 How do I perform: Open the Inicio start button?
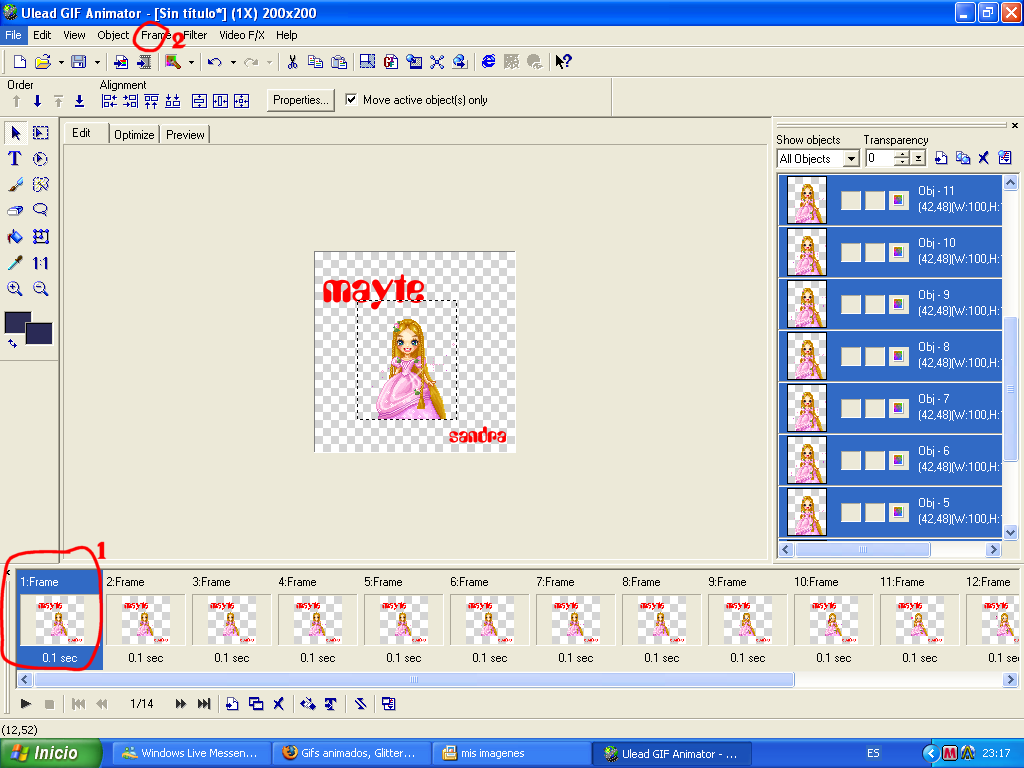tap(51, 753)
